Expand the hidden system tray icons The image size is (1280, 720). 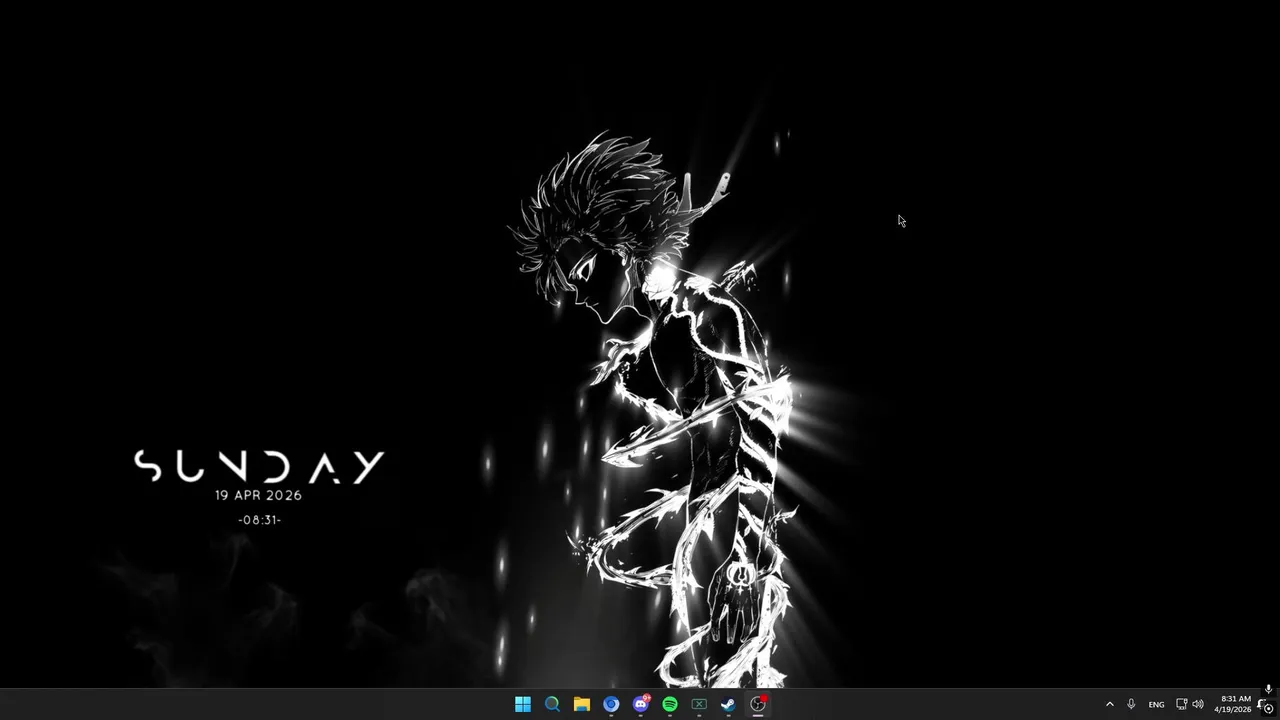click(x=1109, y=704)
